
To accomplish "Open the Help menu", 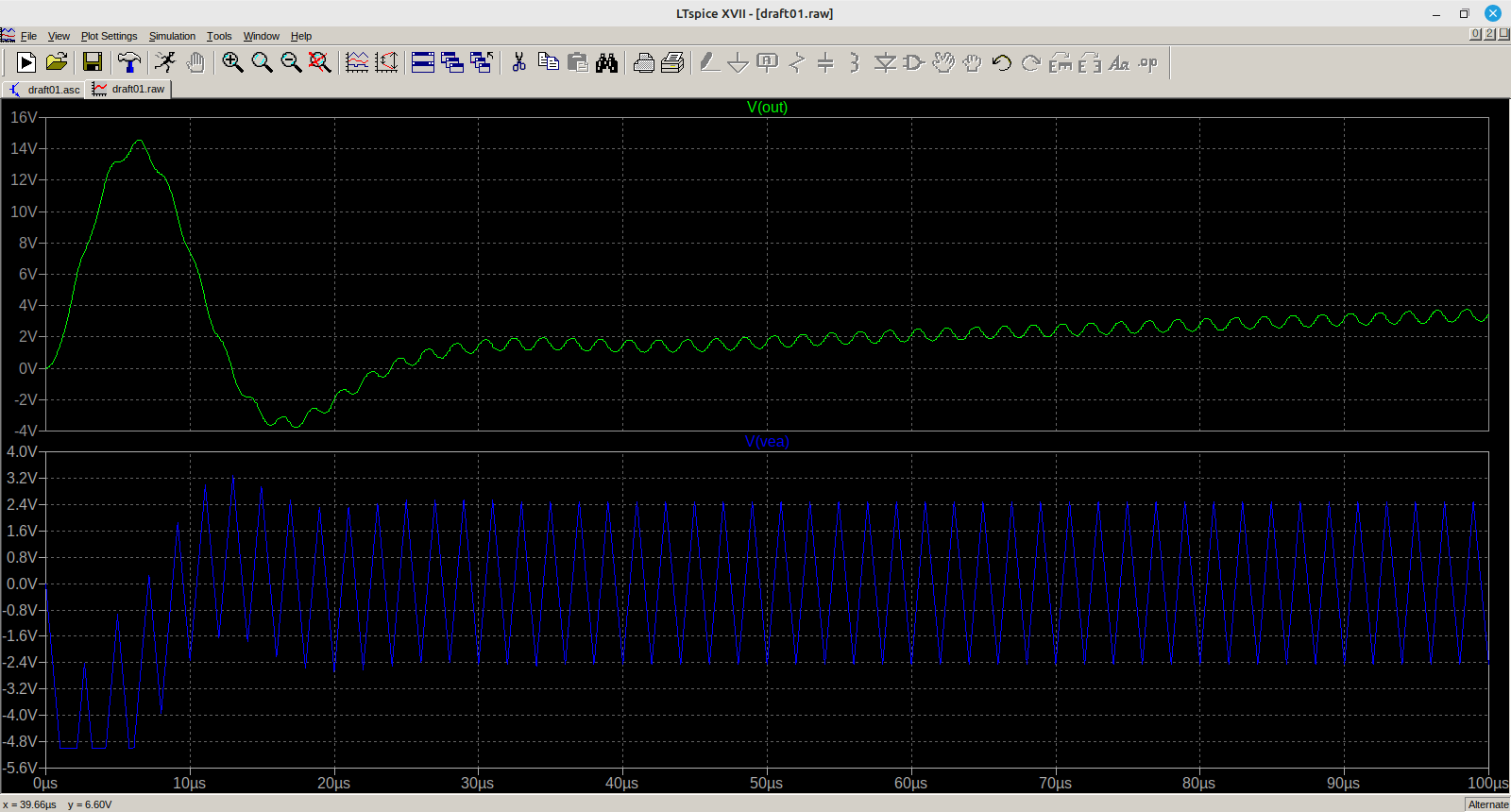I will pyautogui.click(x=301, y=36).
